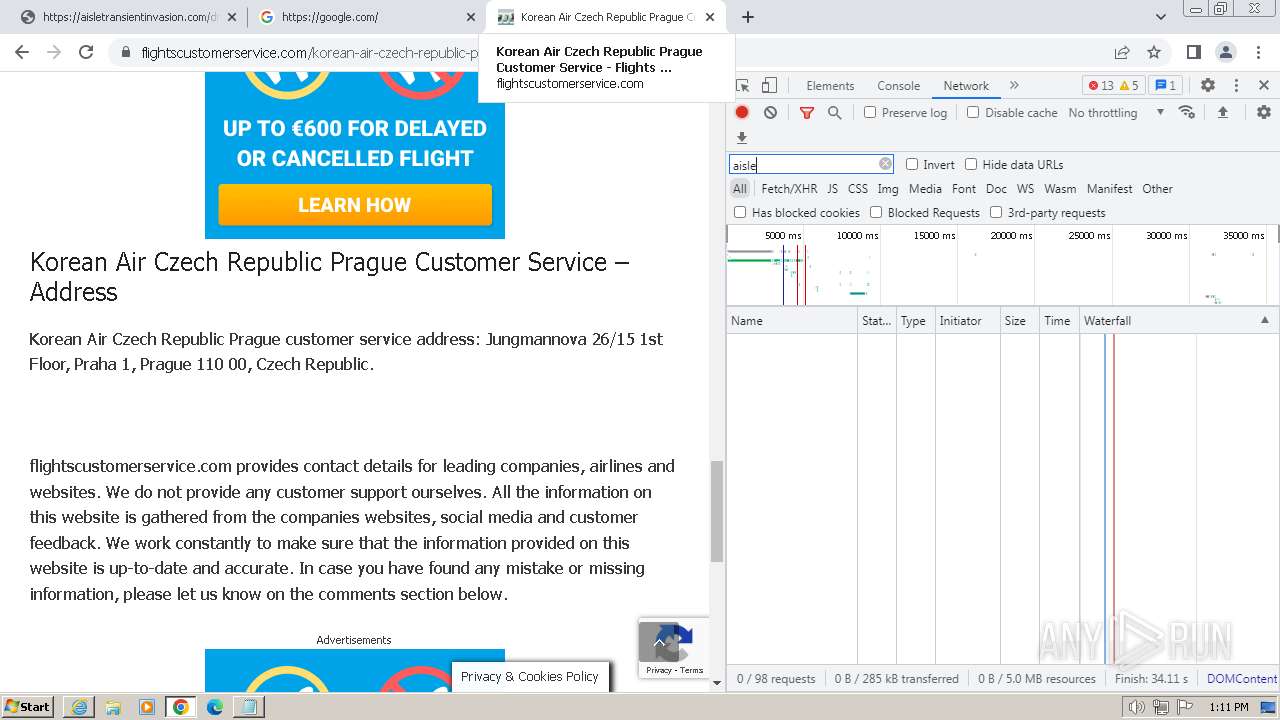Open DevTools three-dot customize menu
This screenshot has height=720, width=1280.
[1236, 86]
